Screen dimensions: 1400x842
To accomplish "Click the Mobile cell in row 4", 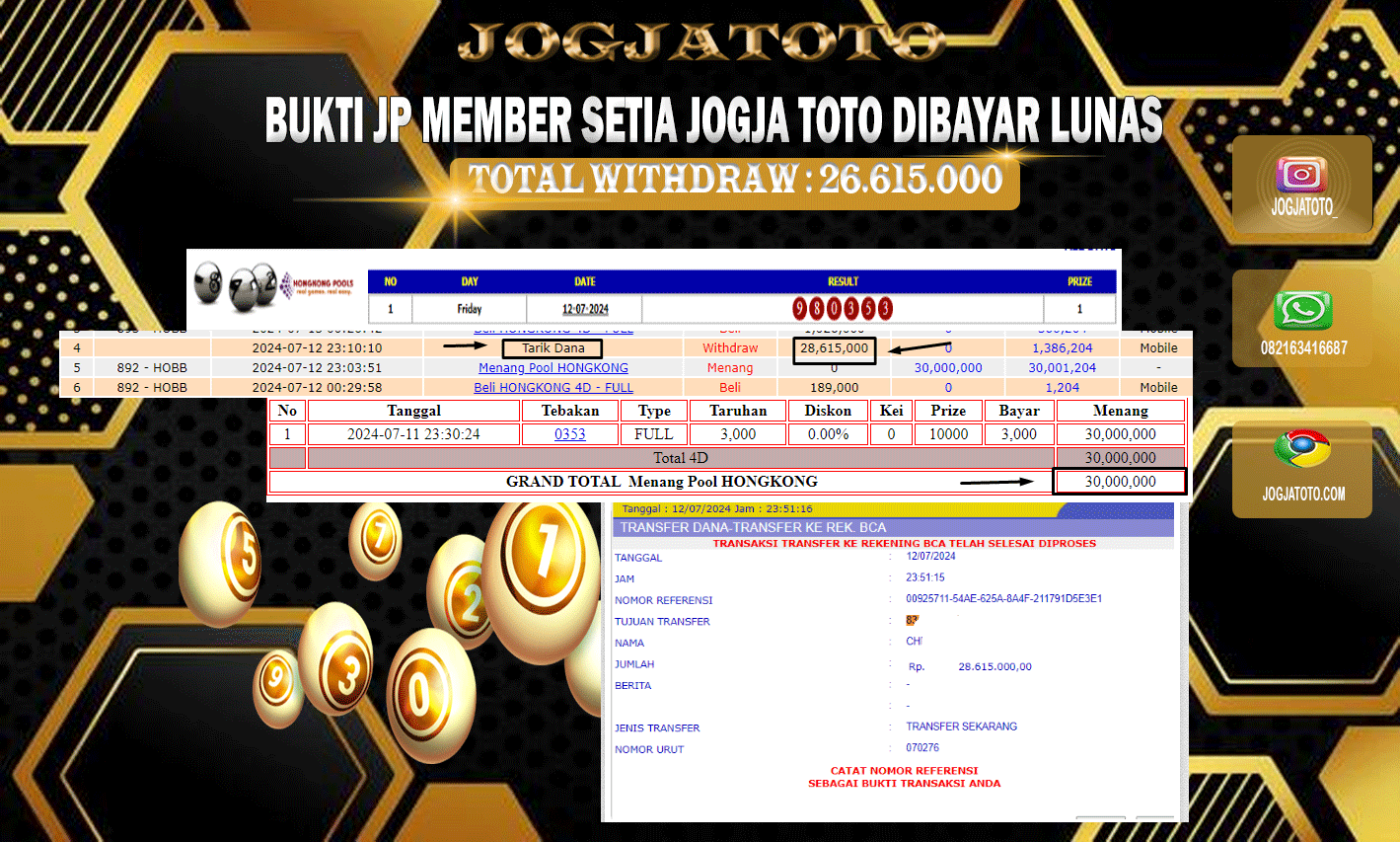I will (1159, 347).
